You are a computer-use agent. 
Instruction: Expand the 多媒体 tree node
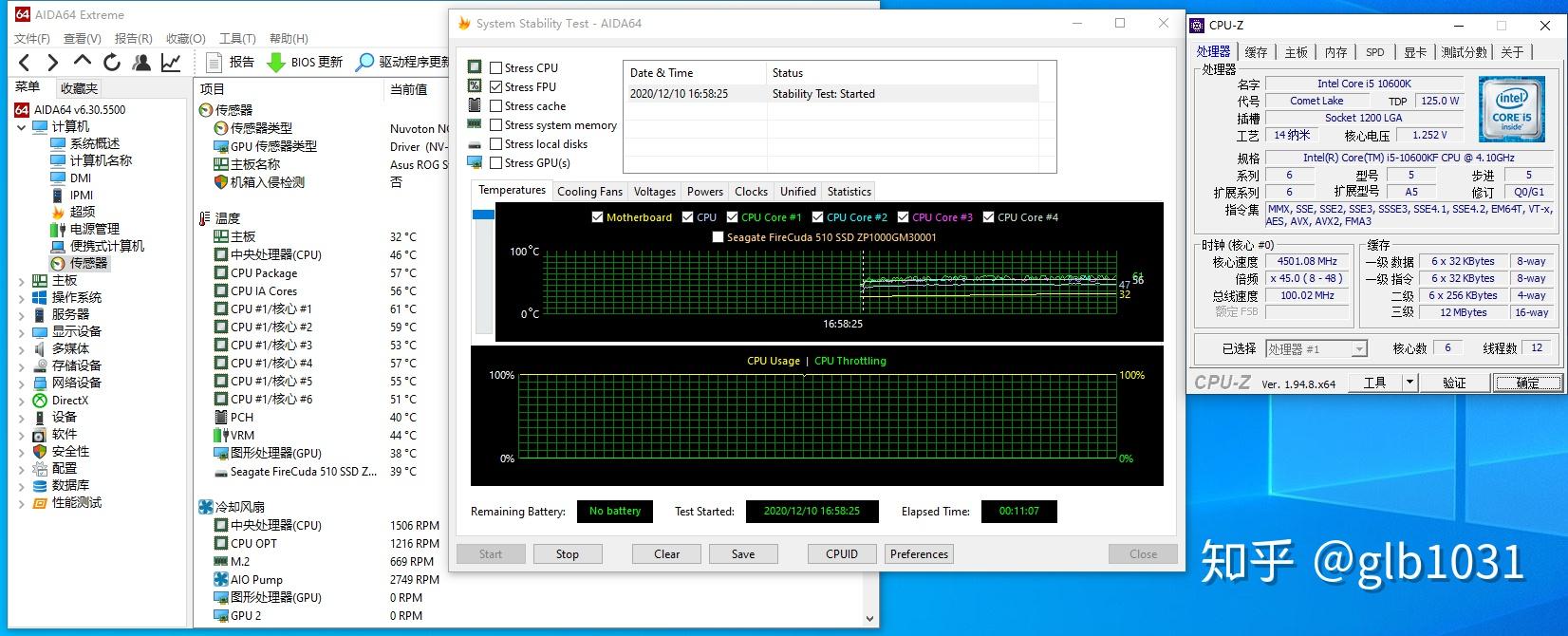coord(22,349)
